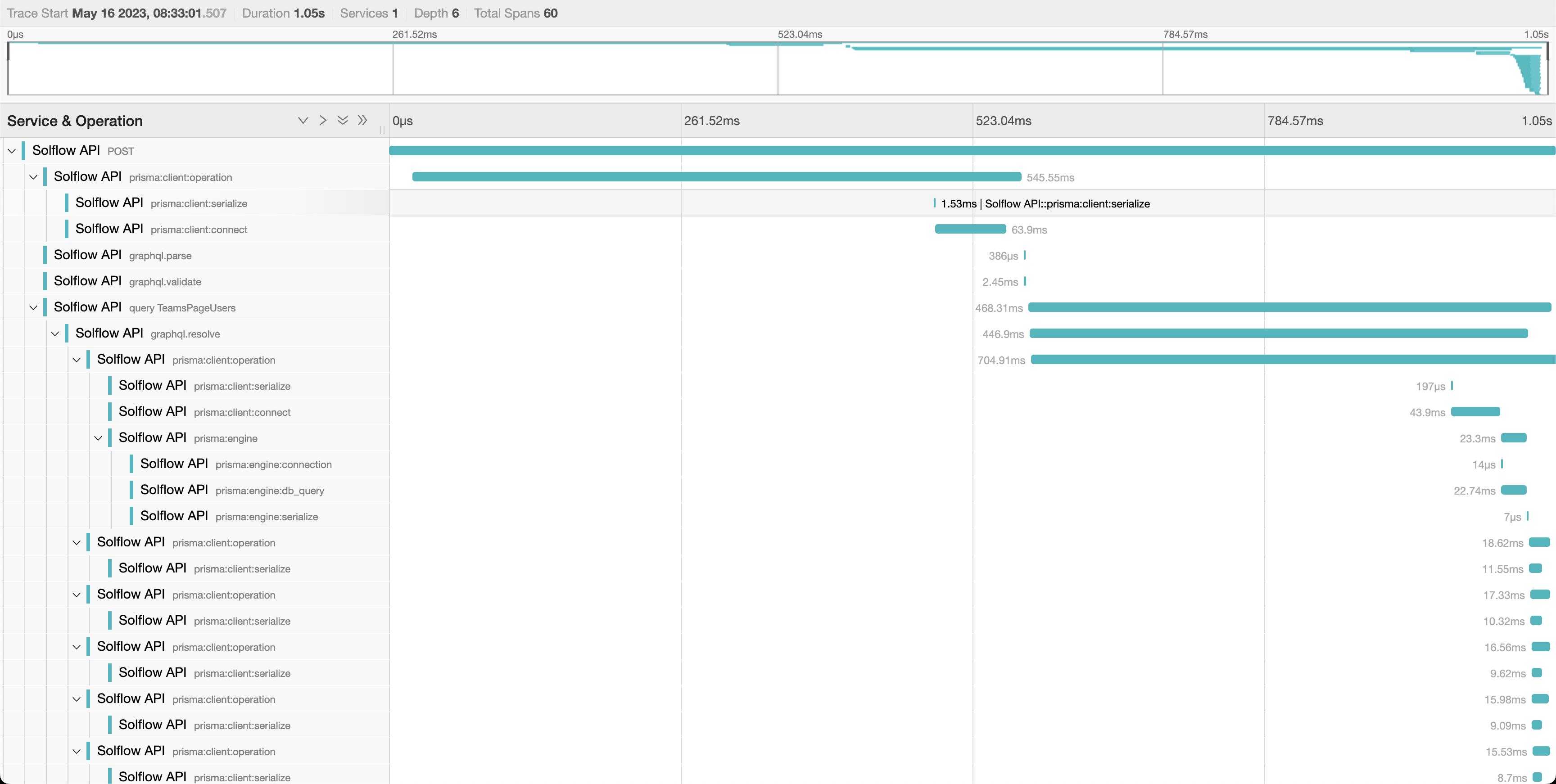This screenshot has height=784, width=1556.
Task: Collapse the first prisma:client:operation span
Action: (x=33, y=177)
